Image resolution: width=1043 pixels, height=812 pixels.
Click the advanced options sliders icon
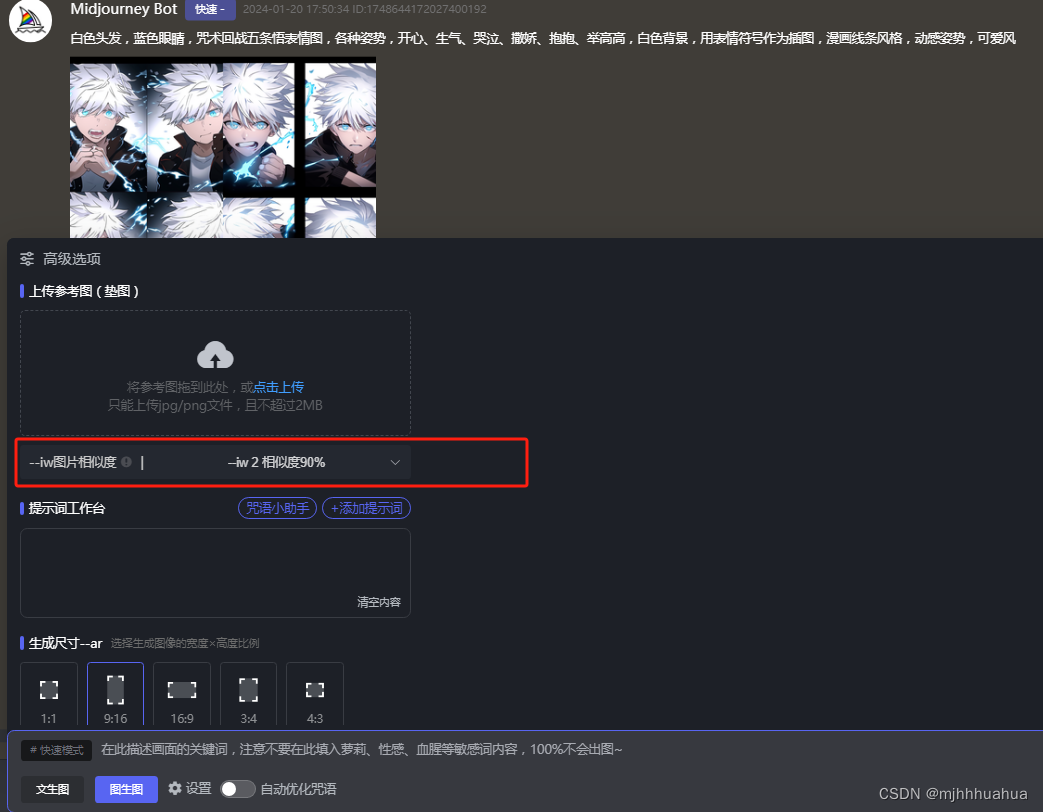(x=27, y=259)
